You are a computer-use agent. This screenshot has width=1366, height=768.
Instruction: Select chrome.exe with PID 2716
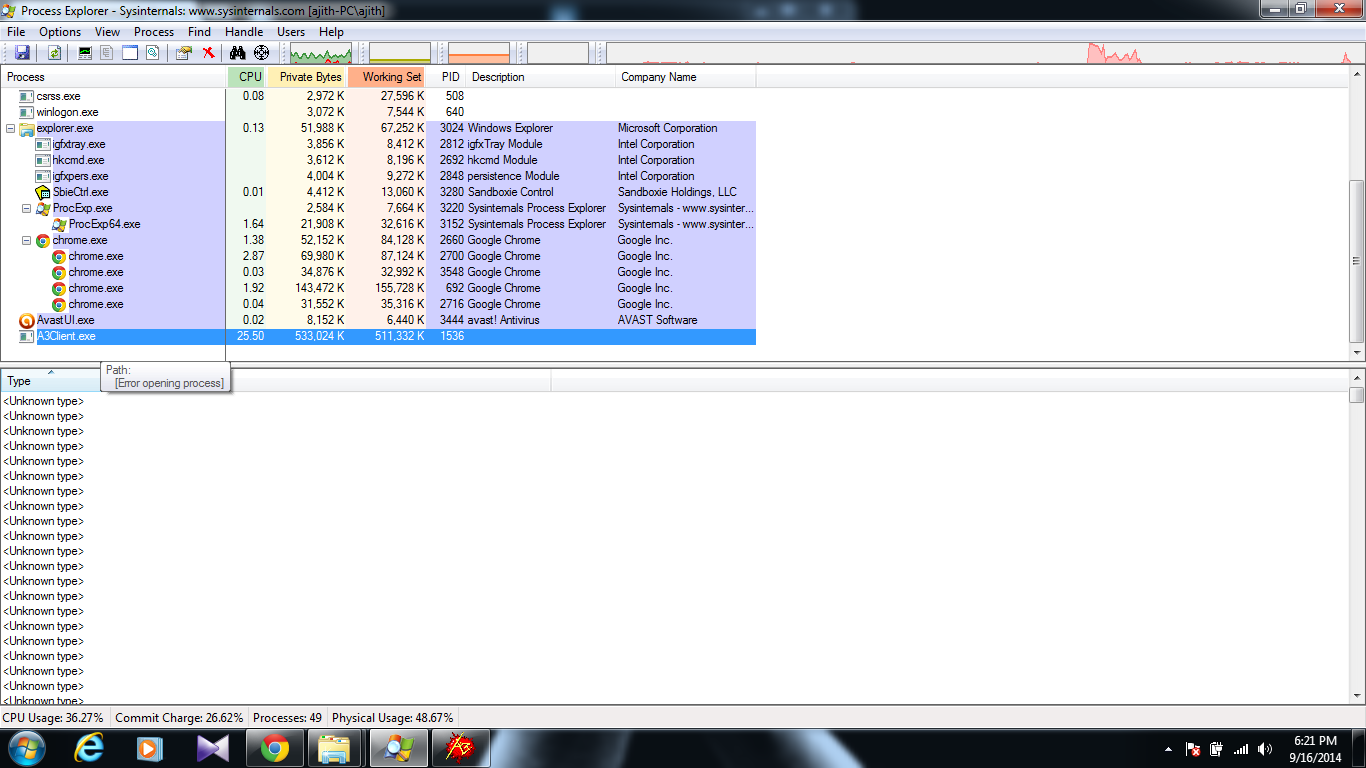(x=378, y=304)
